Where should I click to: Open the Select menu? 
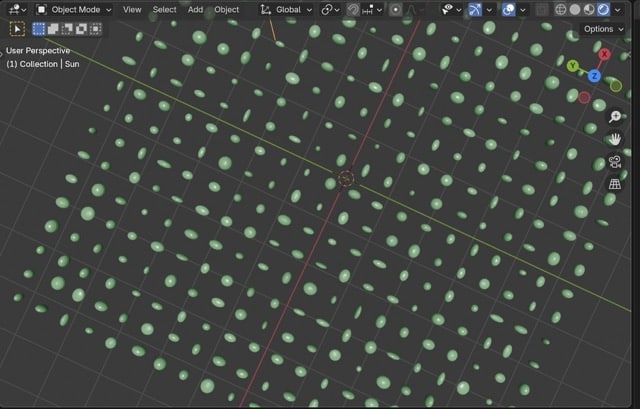164,9
